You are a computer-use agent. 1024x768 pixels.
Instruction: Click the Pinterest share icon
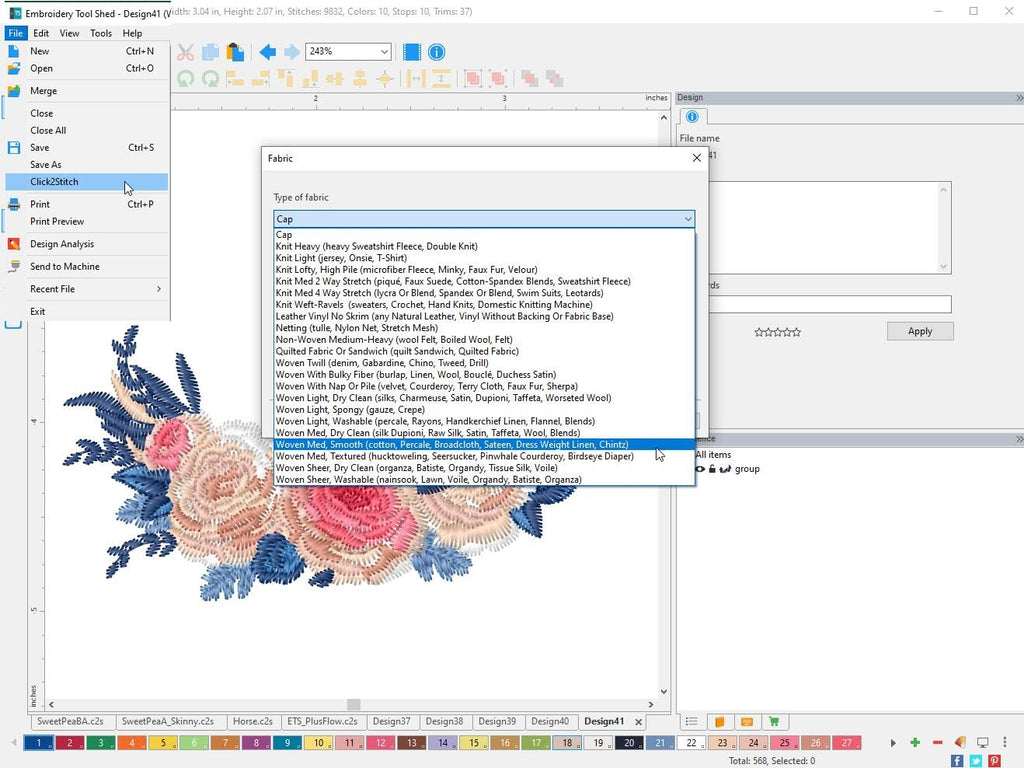coord(994,761)
